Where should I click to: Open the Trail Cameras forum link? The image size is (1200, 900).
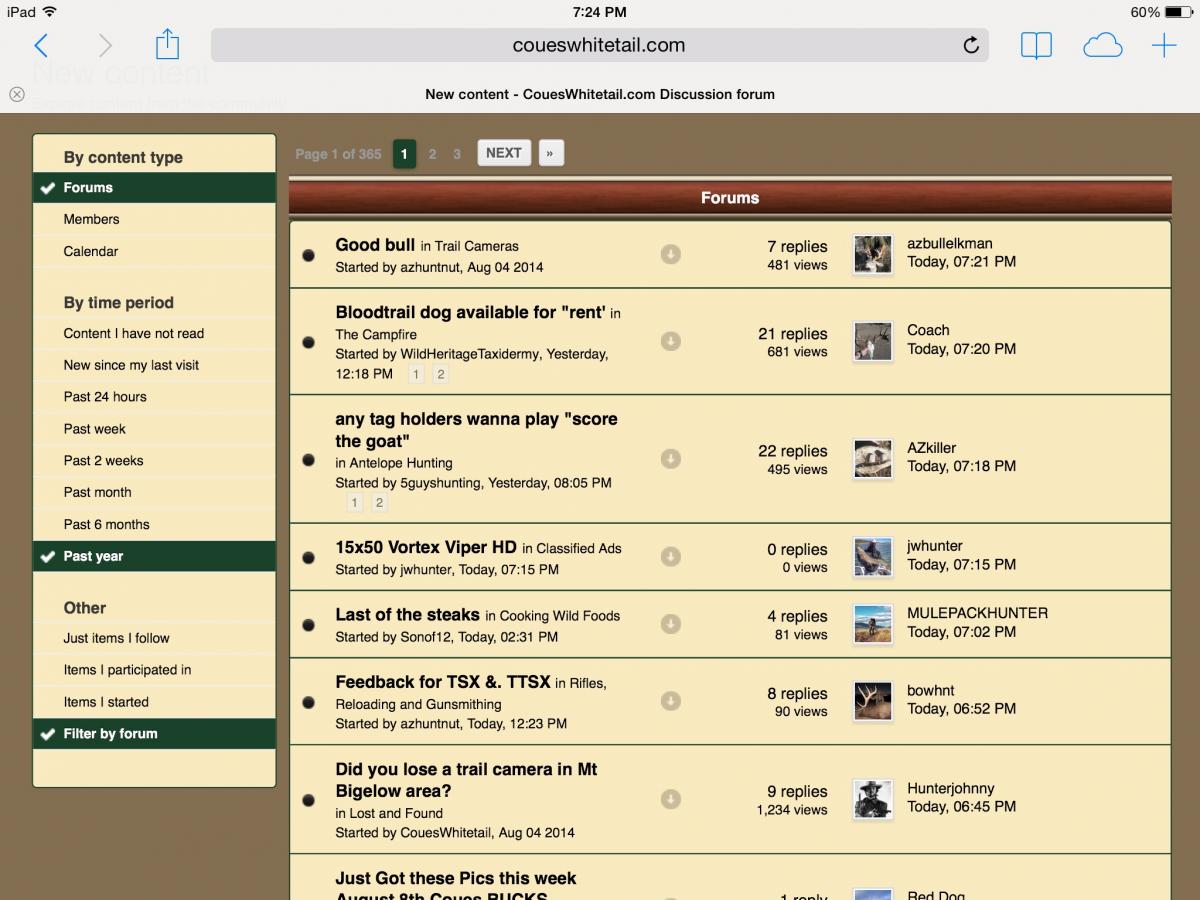(477, 246)
